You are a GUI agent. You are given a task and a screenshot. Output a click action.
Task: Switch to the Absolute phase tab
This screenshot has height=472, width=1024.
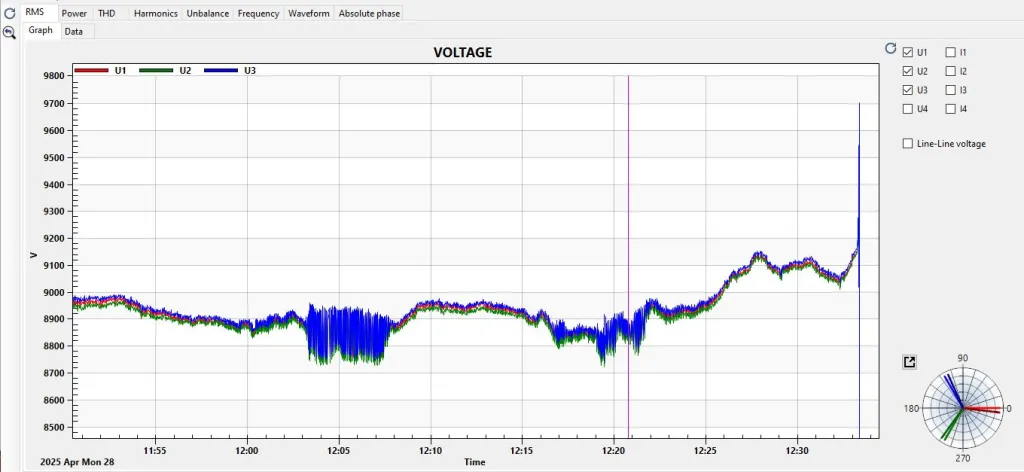[x=369, y=13]
